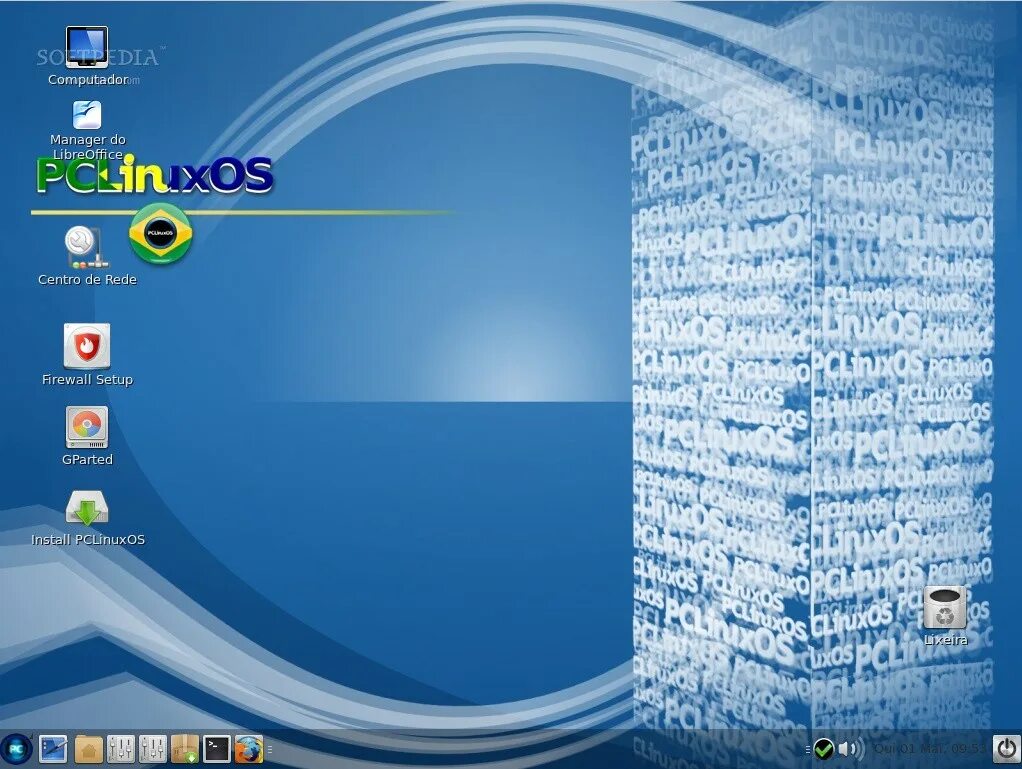
Task: Open the Lixeira trash icon
Action: point(945,607)
